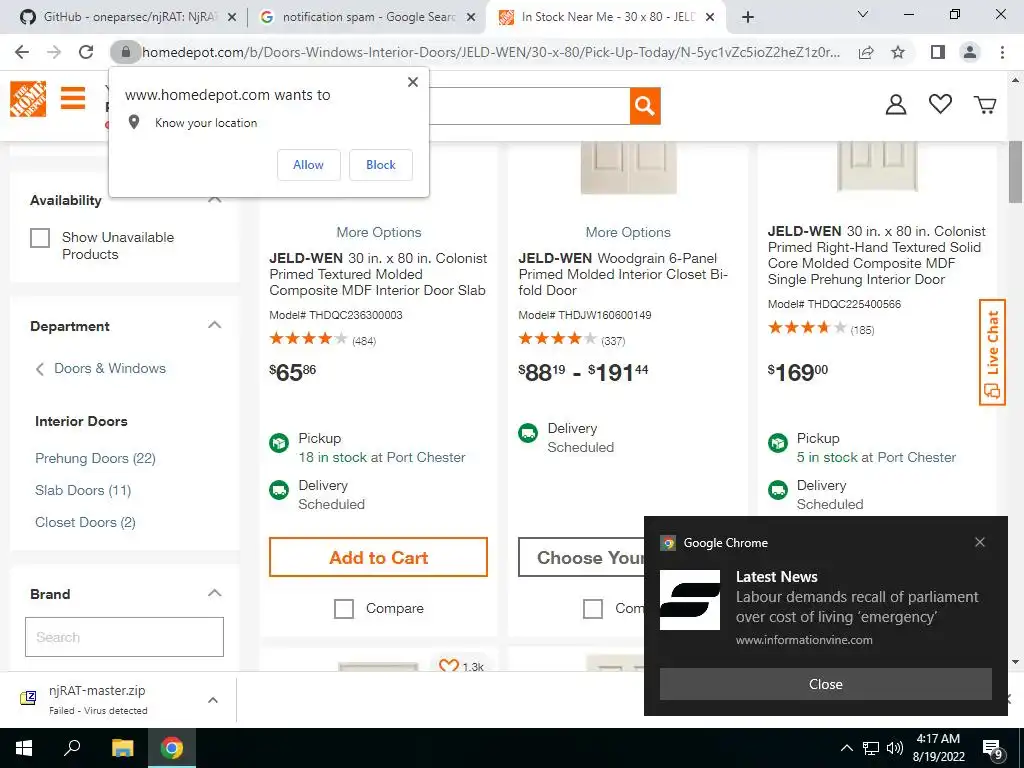The height and width of the screenshot is (768, 1024).
Task: Open More Options for the Bi-fold door
Action: [628, 232]
